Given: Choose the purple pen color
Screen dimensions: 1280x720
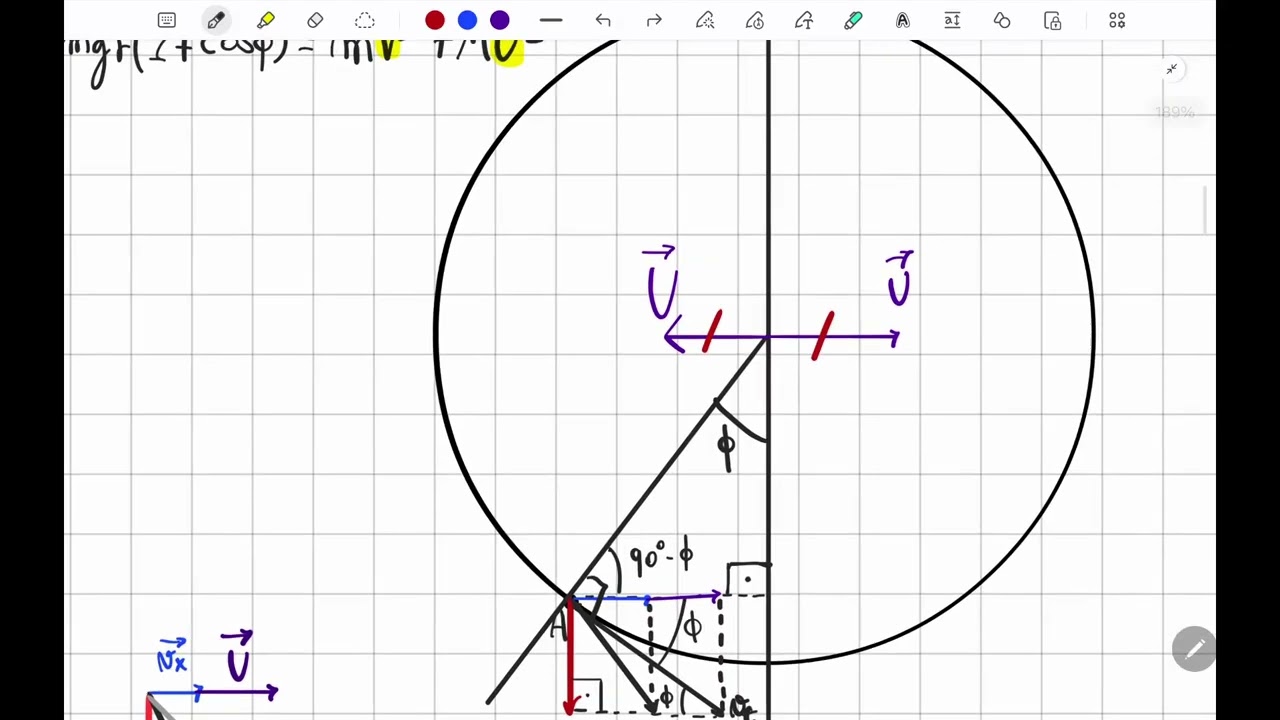Looking at the screenshot, I should (500, 20).
